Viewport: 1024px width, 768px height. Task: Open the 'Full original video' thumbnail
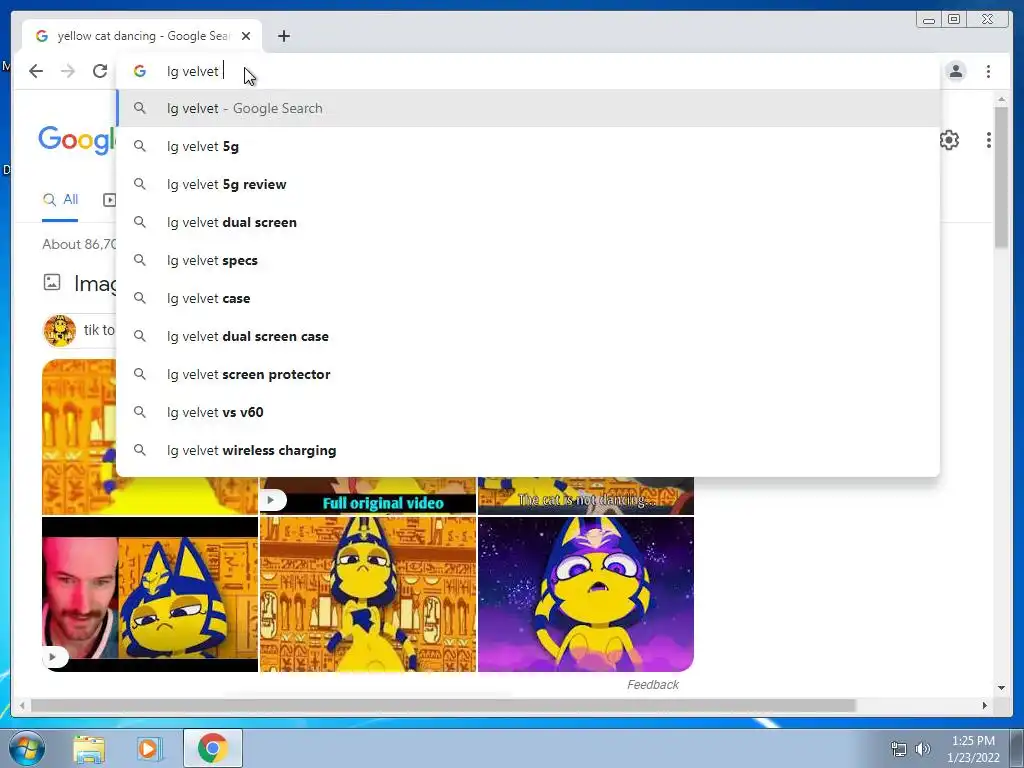368,496
